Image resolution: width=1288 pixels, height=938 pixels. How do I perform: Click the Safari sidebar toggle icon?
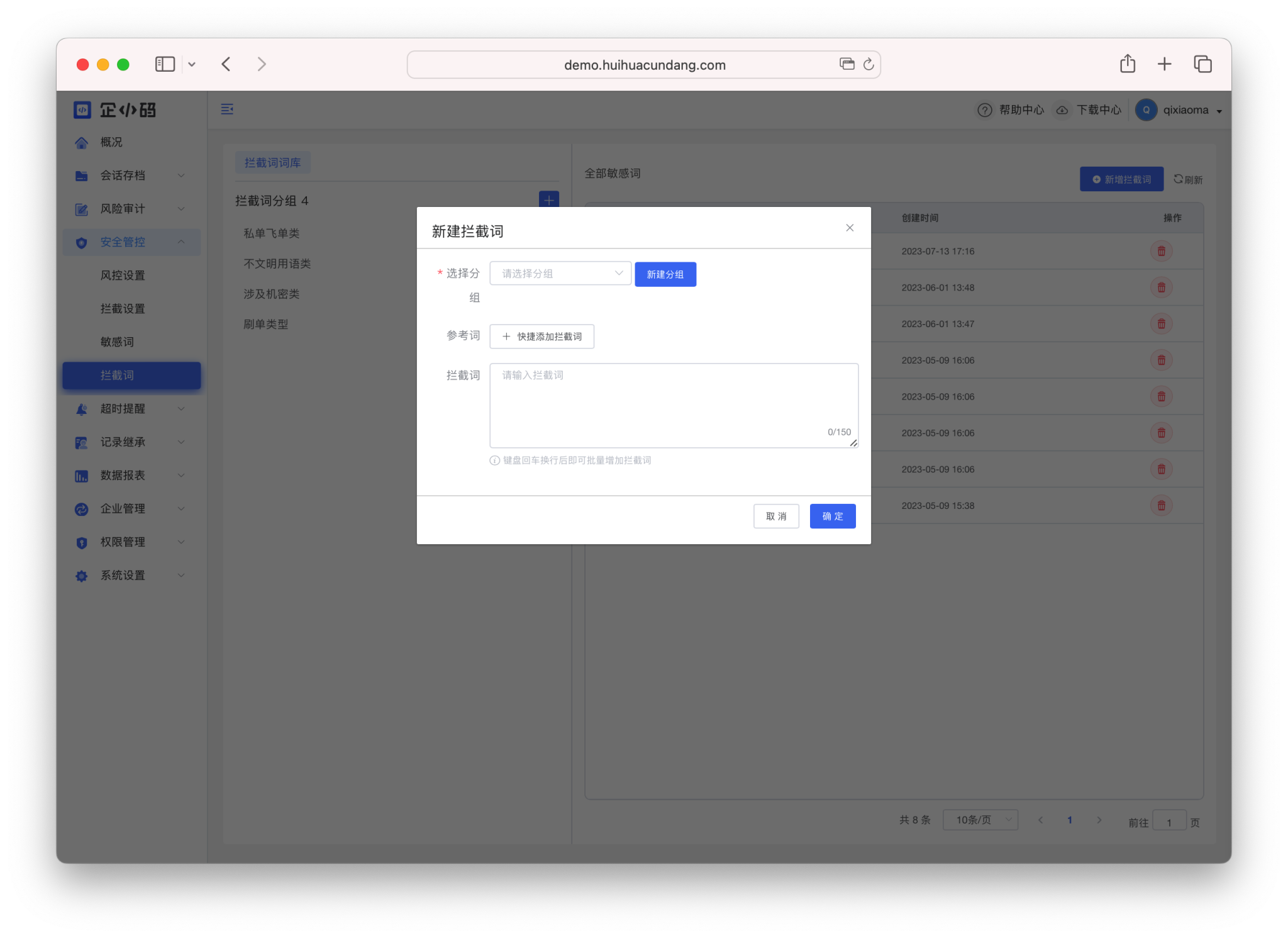click(165, 64)
